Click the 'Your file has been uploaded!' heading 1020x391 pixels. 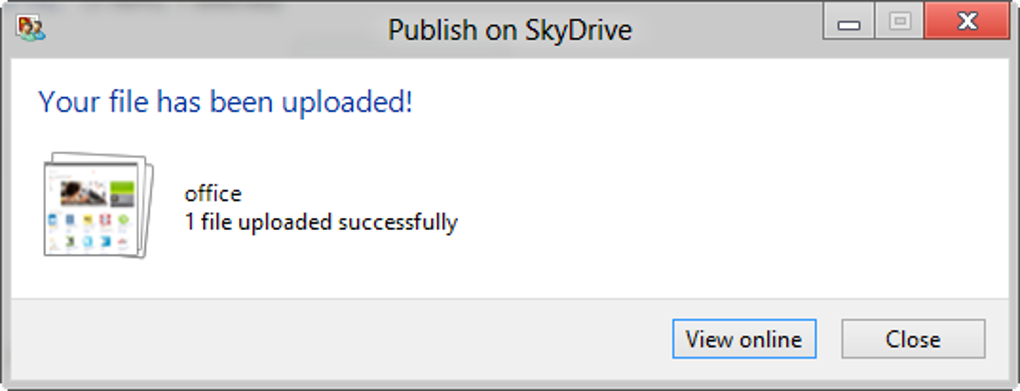(226, 102)
